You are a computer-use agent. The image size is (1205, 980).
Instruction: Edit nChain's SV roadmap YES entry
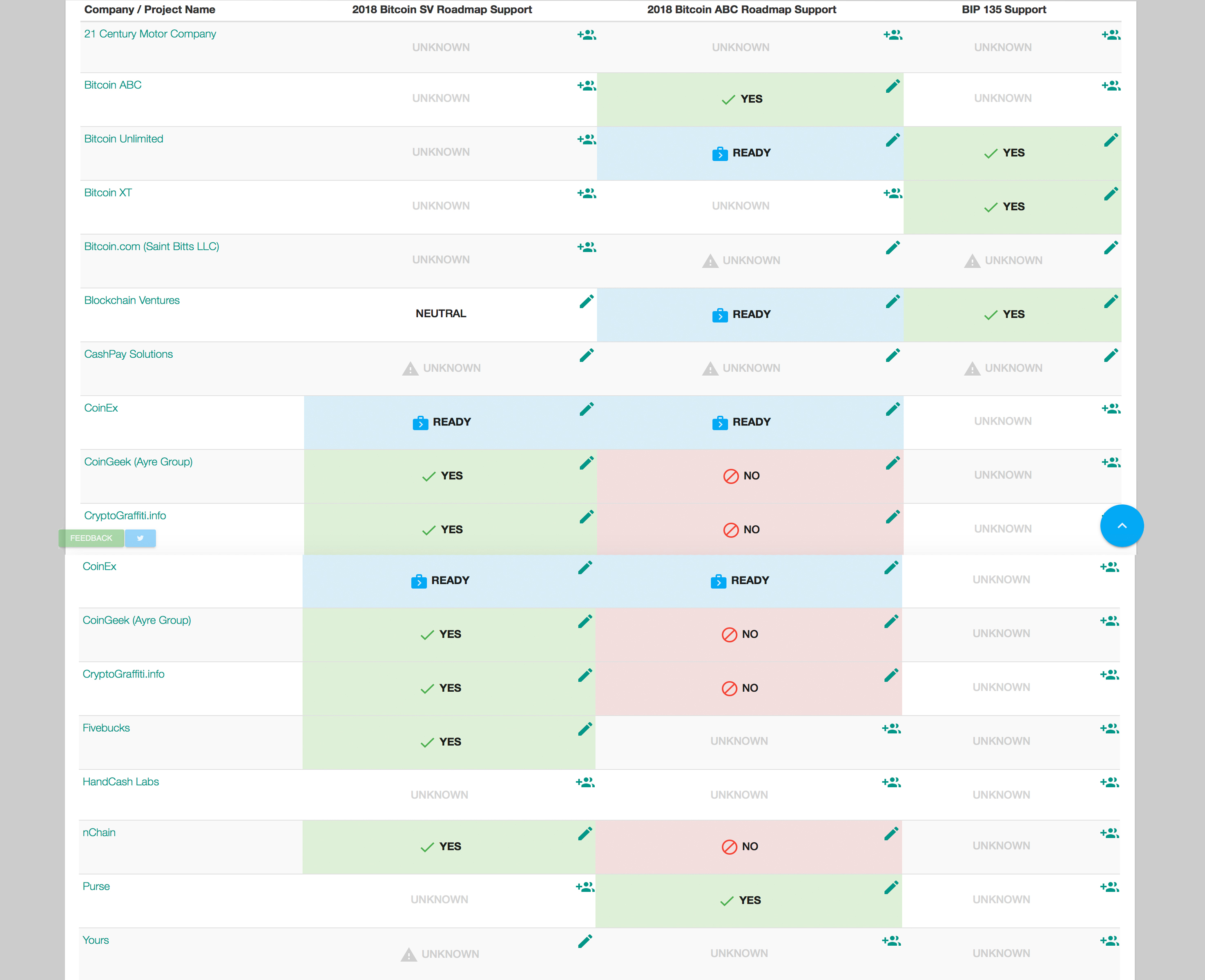point(585,834)
